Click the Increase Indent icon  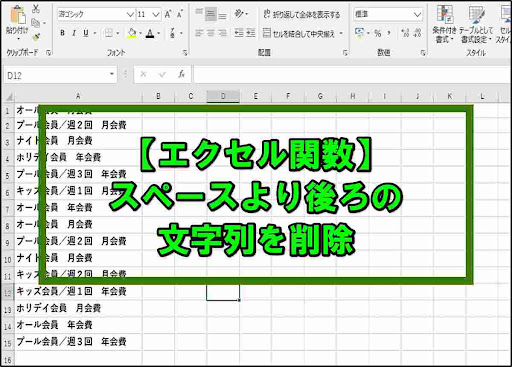(250, 33)
